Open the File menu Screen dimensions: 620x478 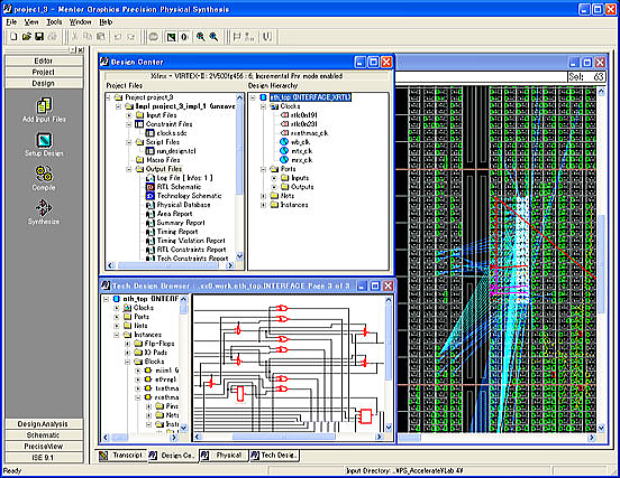pyautogui.click(x=11, y=22)
